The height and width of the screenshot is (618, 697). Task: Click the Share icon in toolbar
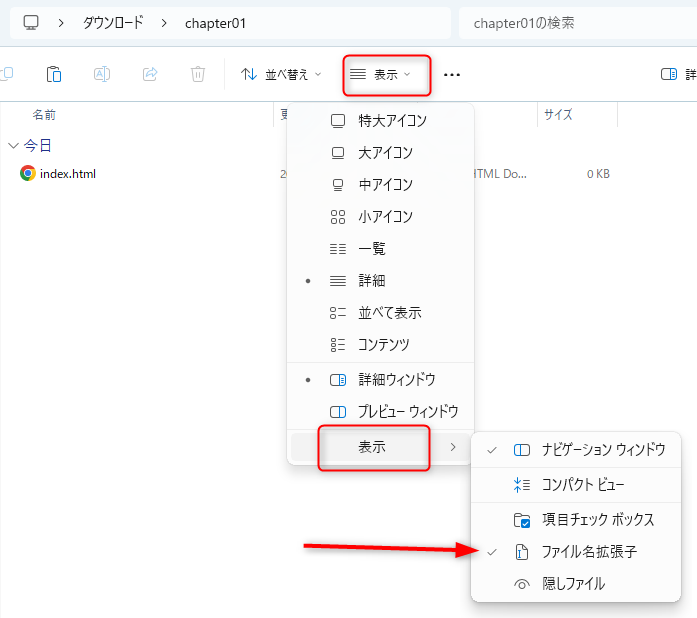click(x=150, y=74)
